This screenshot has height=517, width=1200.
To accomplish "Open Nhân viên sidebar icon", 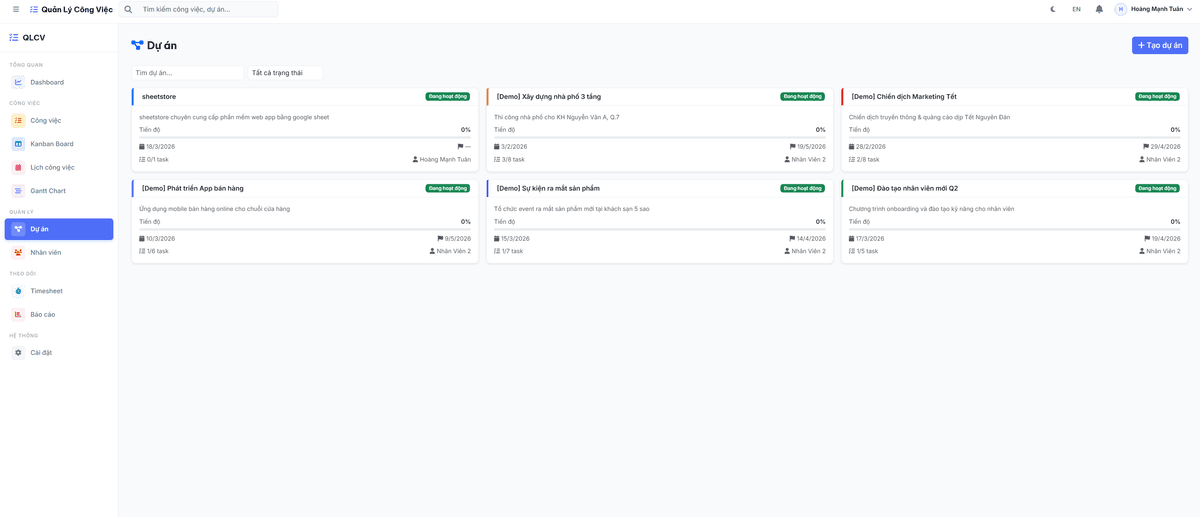I will tap(18, 252).
